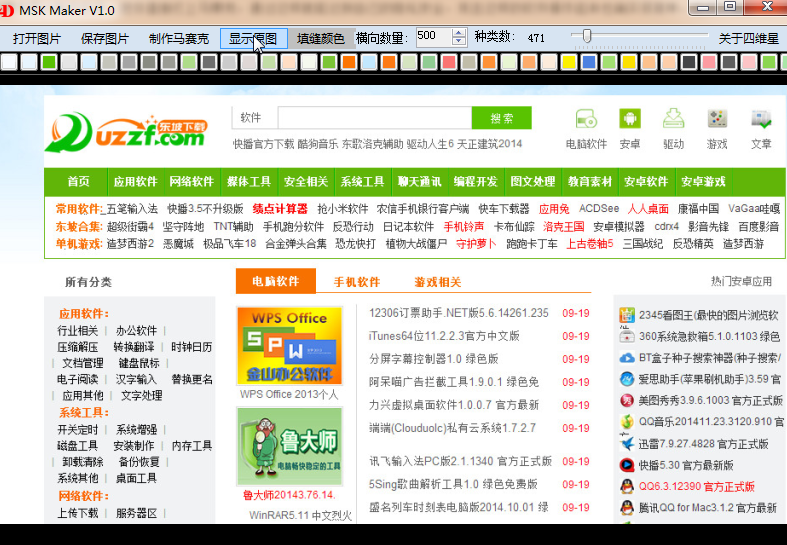Viewport: 787px width, 545px height.
Task: Click the 绩点计算器 red link
Action: tap(280, 209)
